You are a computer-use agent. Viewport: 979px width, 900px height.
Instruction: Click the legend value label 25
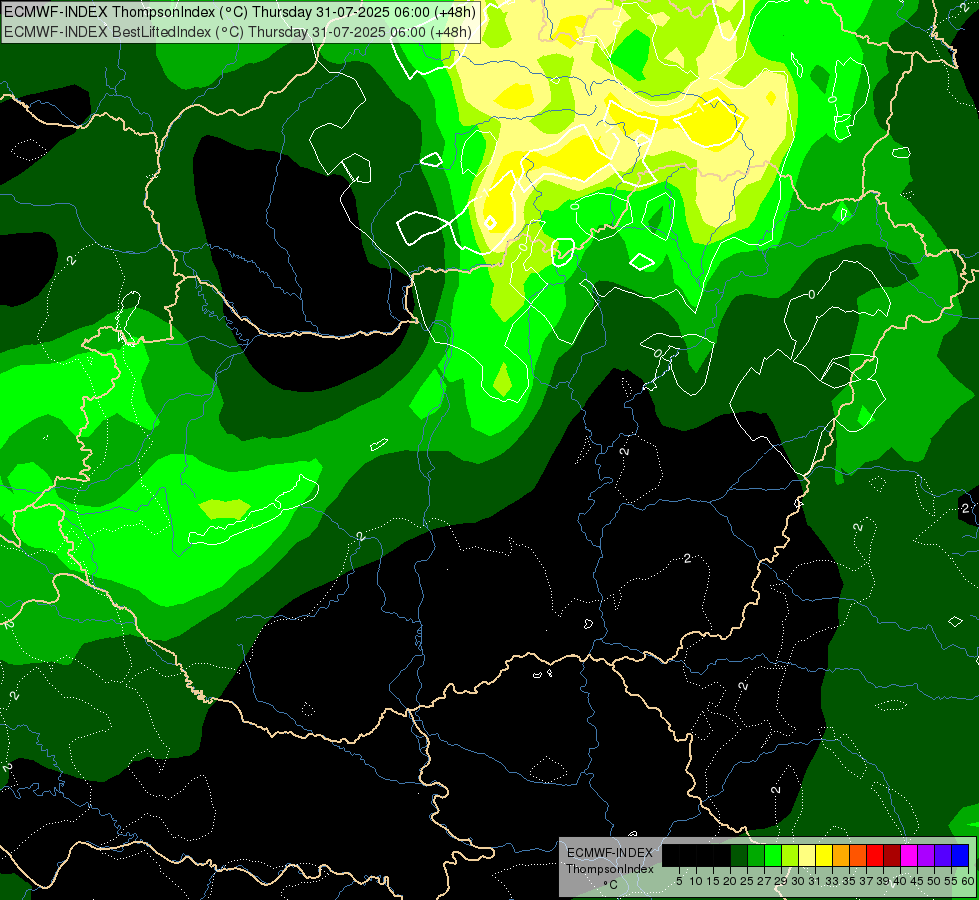pyautogui.click(x=747, y=881)
